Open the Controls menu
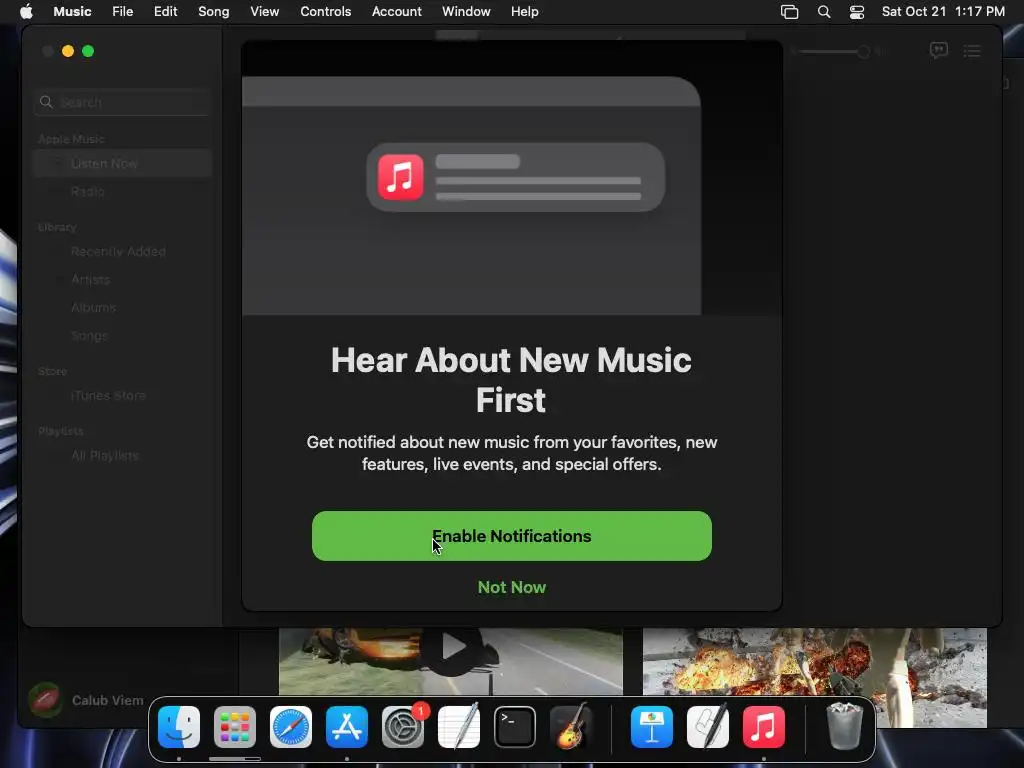1024x768 pixels. click(325, 11)
